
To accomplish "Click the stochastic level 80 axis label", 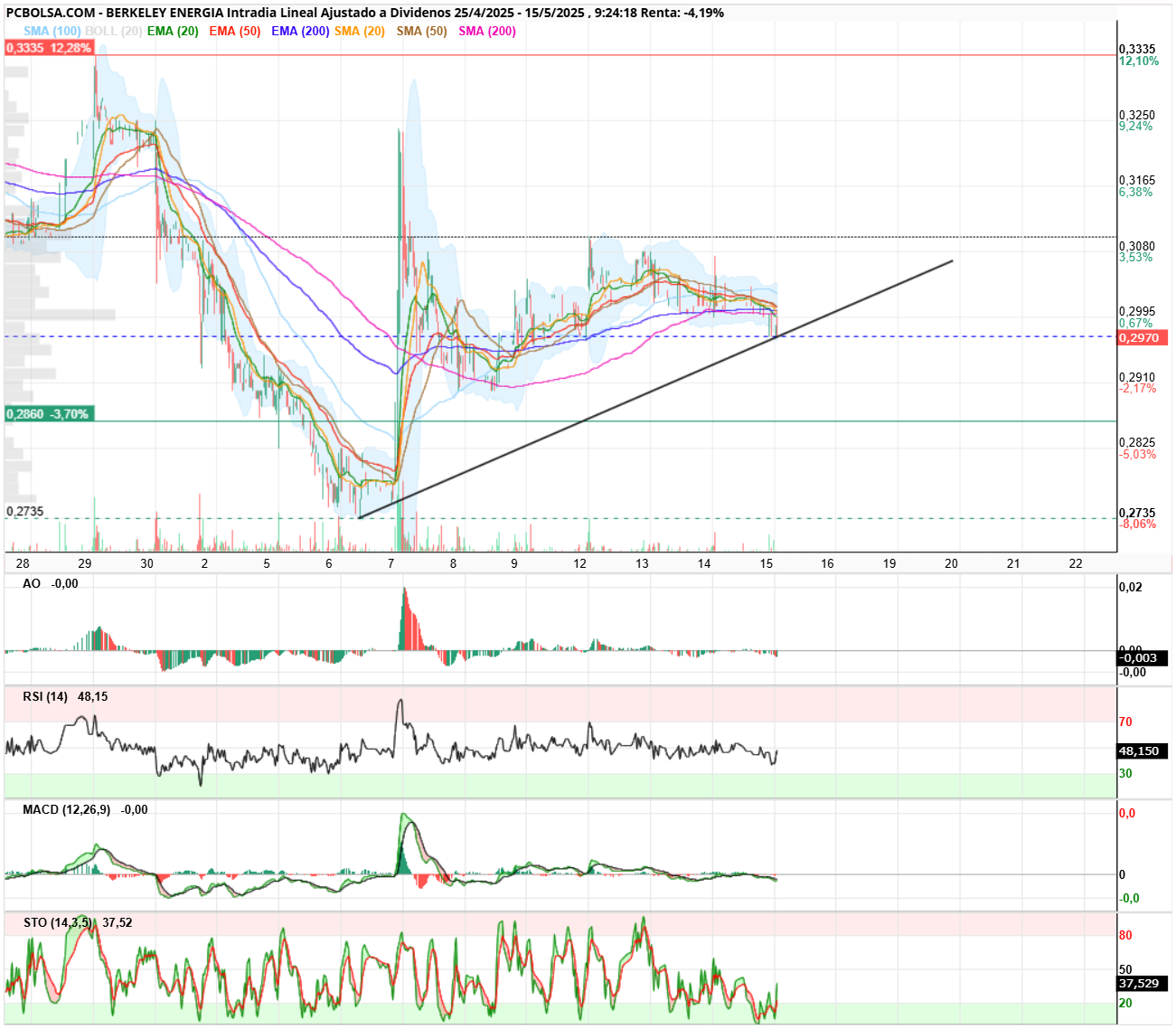I will [1125, 935].
